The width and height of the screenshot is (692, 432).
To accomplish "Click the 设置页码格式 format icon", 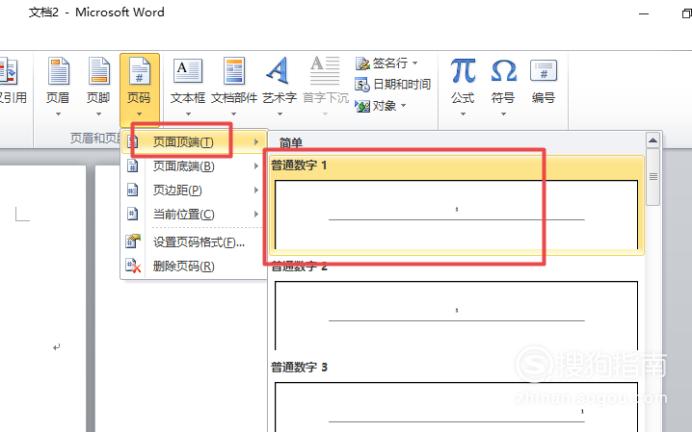I will point(132,241).
